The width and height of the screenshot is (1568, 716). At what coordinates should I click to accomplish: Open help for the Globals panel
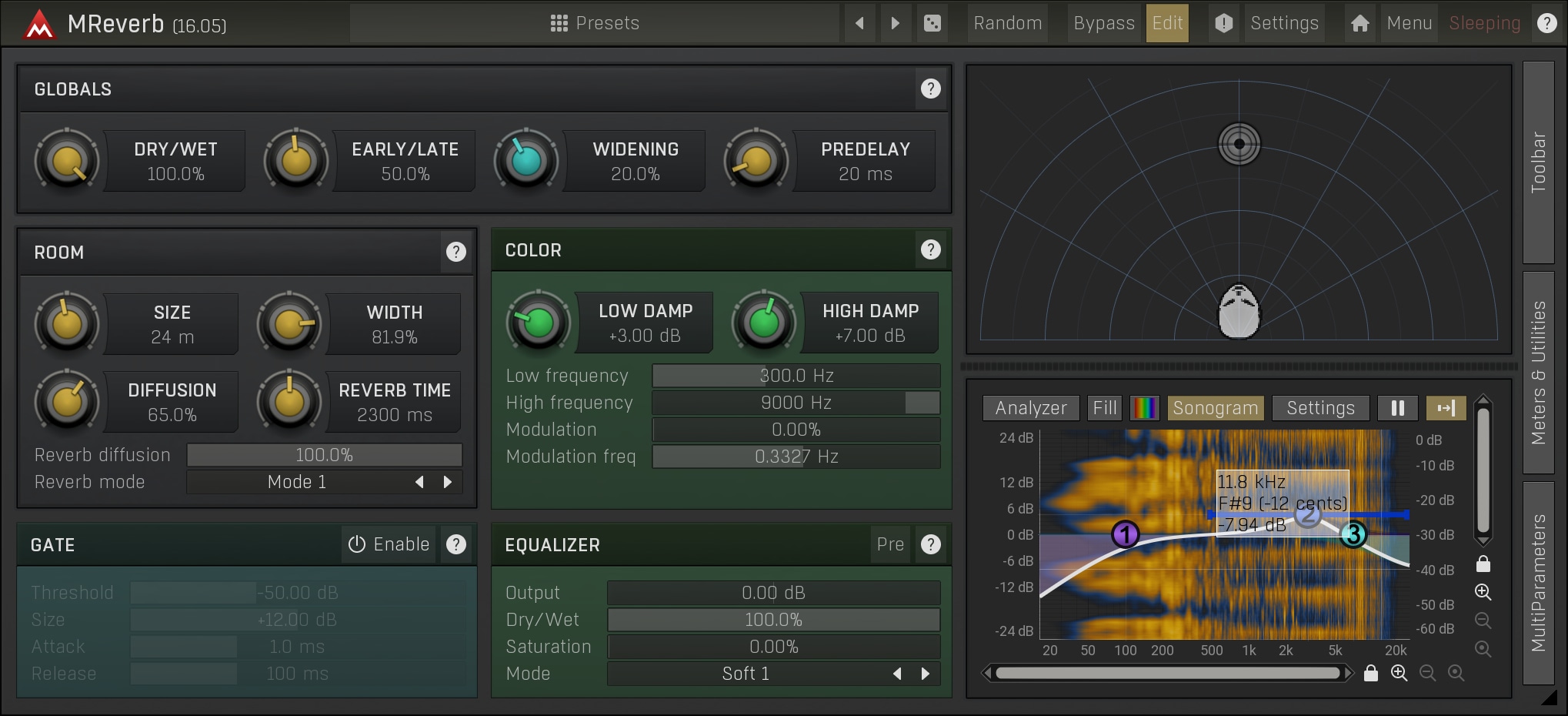[931, 89]
